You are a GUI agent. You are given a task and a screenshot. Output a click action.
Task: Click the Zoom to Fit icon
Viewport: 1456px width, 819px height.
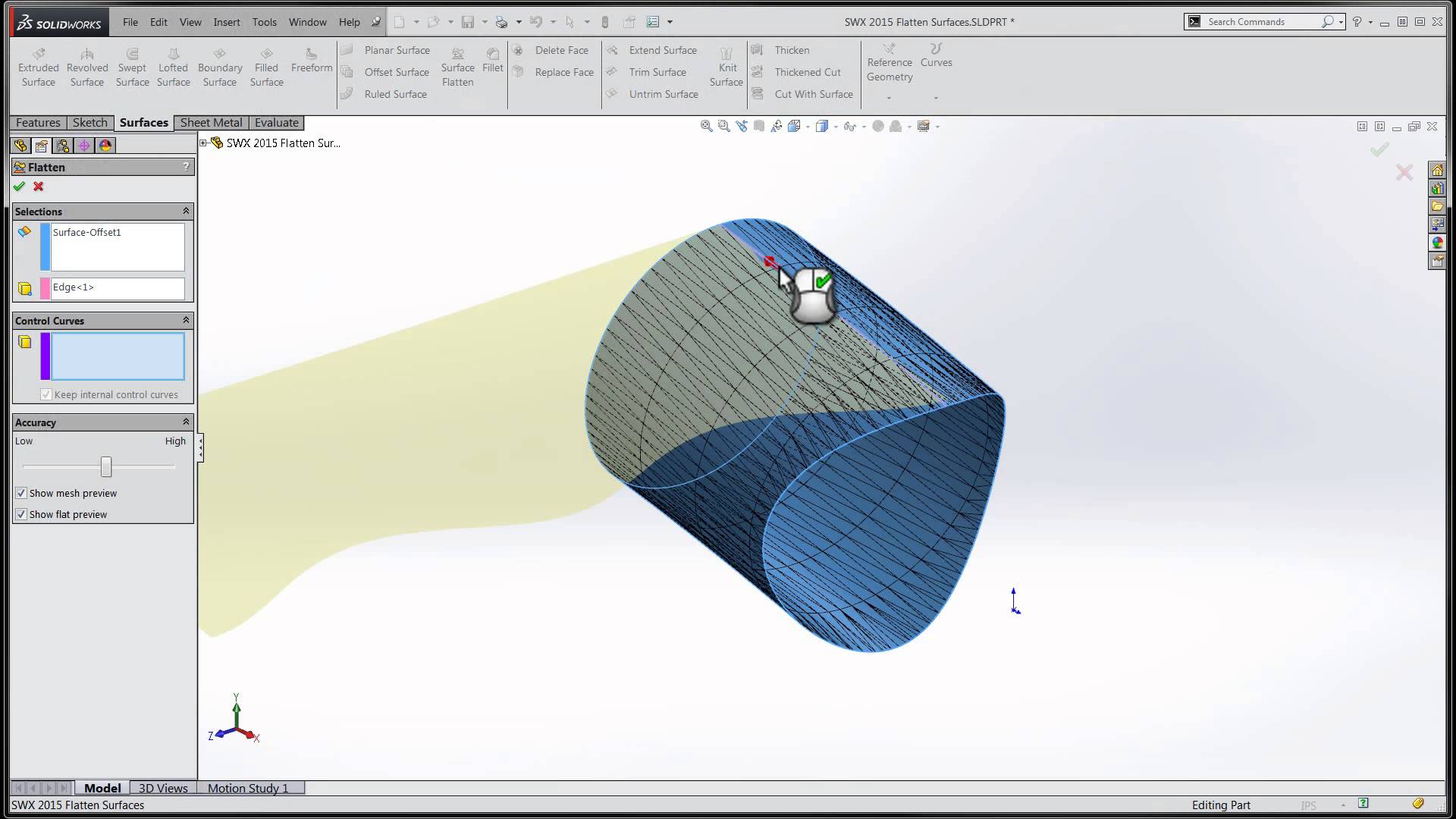click(706, 127)
